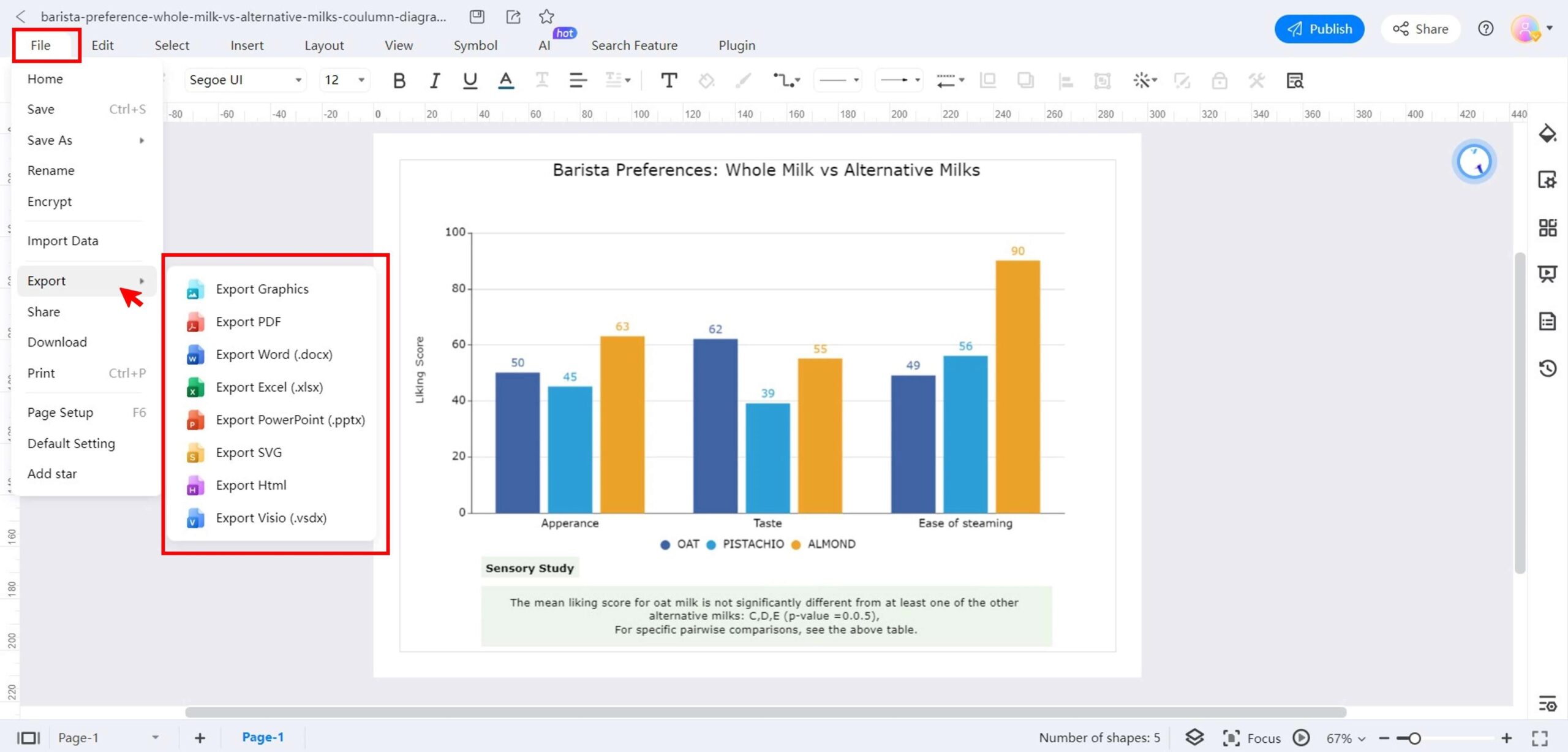Select the italic formatting icon
The image size is (1568, 752).
point(434,80)
